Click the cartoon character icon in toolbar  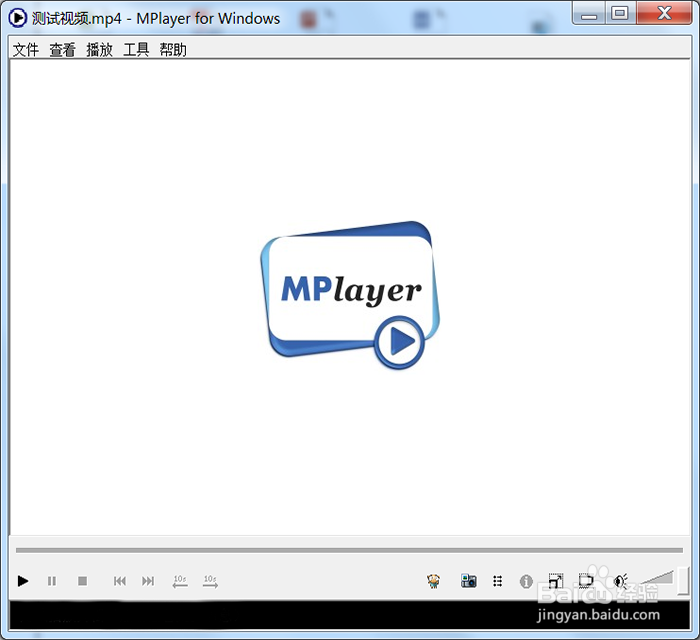click(x=433, y=581)
